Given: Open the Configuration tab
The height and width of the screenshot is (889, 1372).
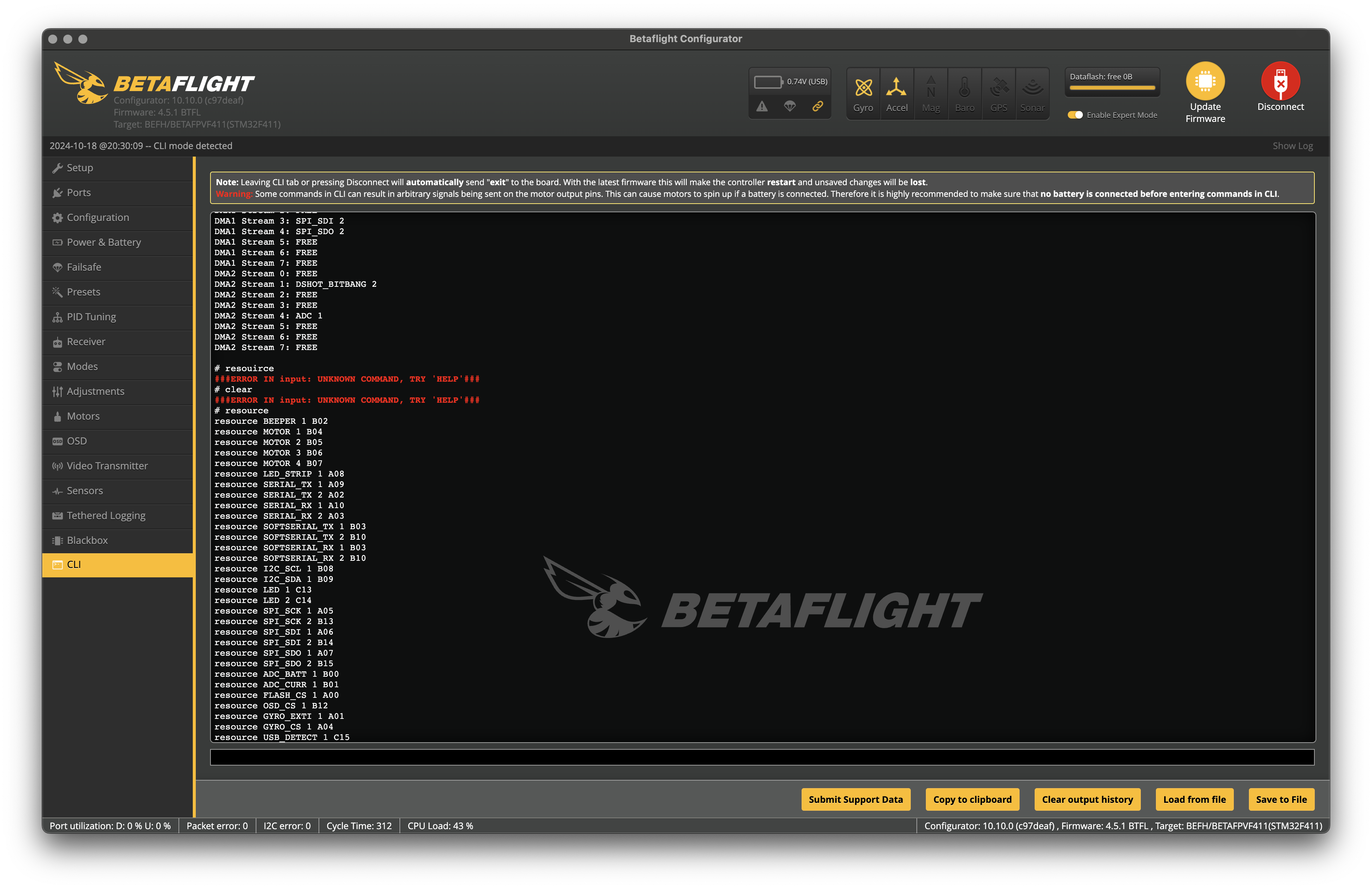Looking at the screenshot, I should (x=117, y=217).
